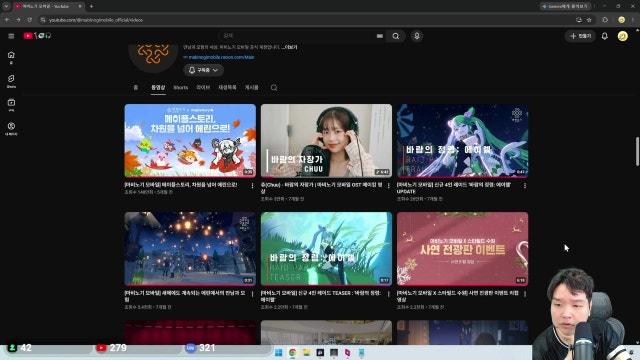Switch to the Shorts channel tab
Screen dimensions: 640x360
pos(180,87)
